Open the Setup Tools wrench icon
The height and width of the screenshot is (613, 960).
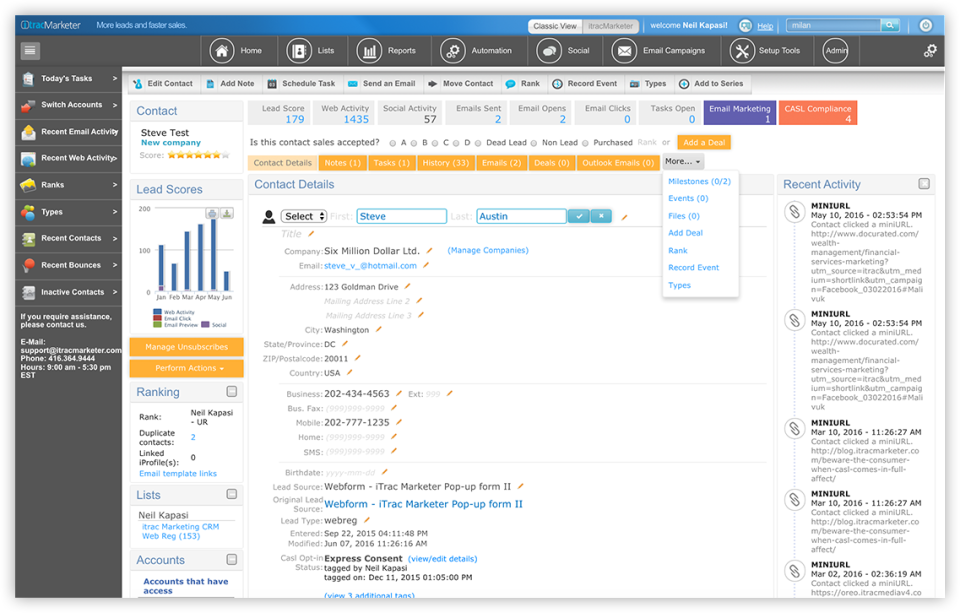(742, 51)
